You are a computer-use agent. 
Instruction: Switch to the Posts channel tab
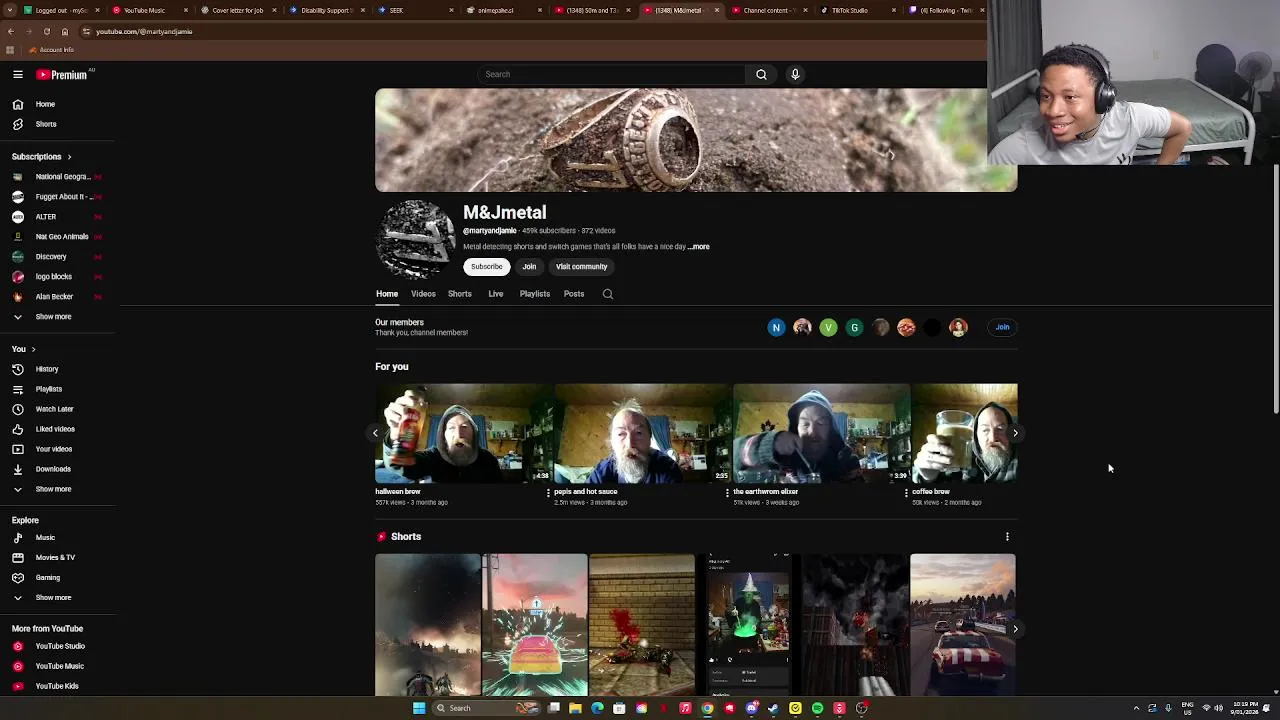[x=573, y=294]
